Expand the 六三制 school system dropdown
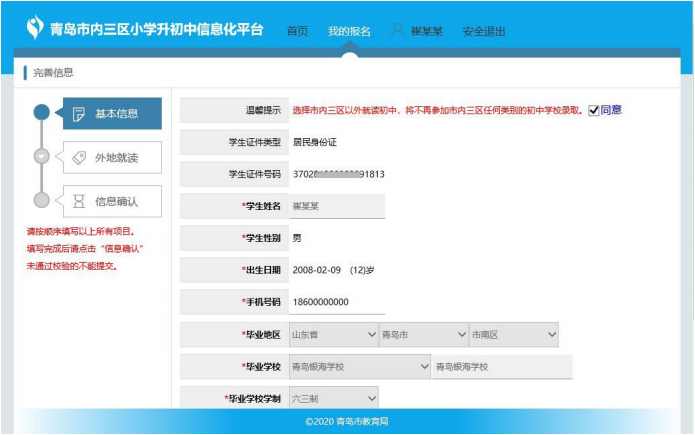Screen dimensions: 695x435 coord(333,398)
